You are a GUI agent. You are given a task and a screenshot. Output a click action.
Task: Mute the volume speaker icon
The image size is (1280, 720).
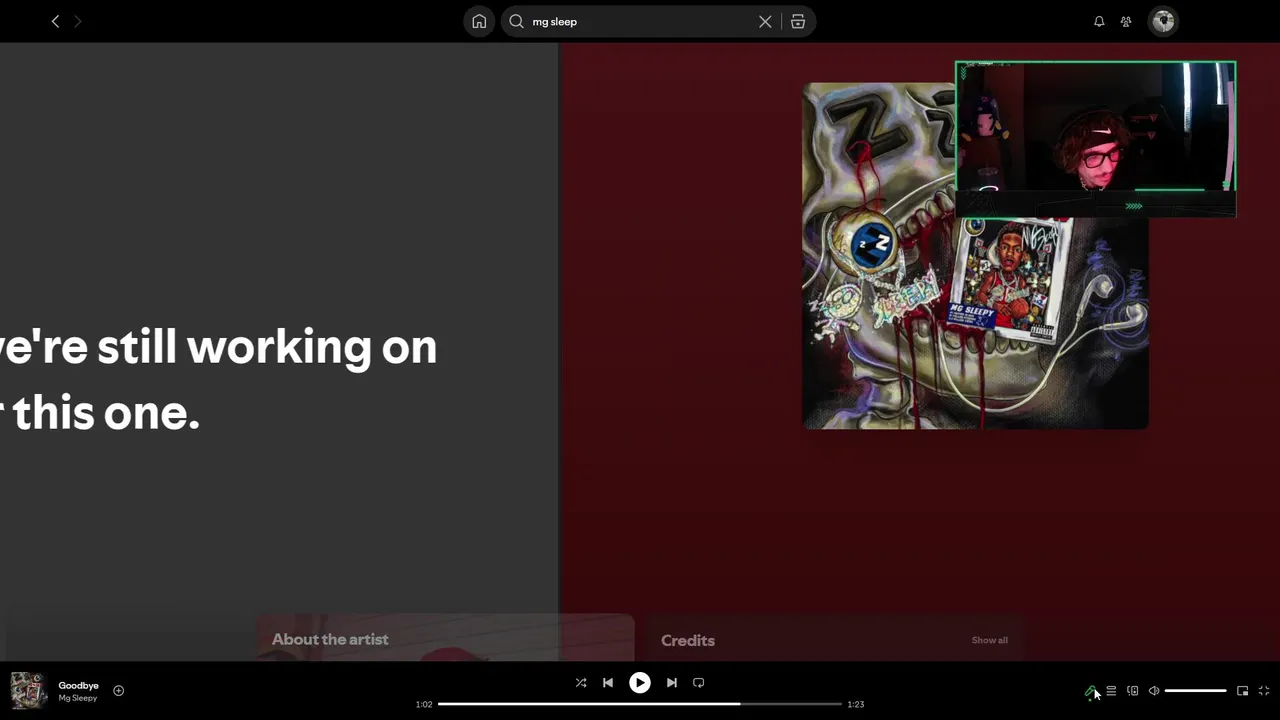1154,691
